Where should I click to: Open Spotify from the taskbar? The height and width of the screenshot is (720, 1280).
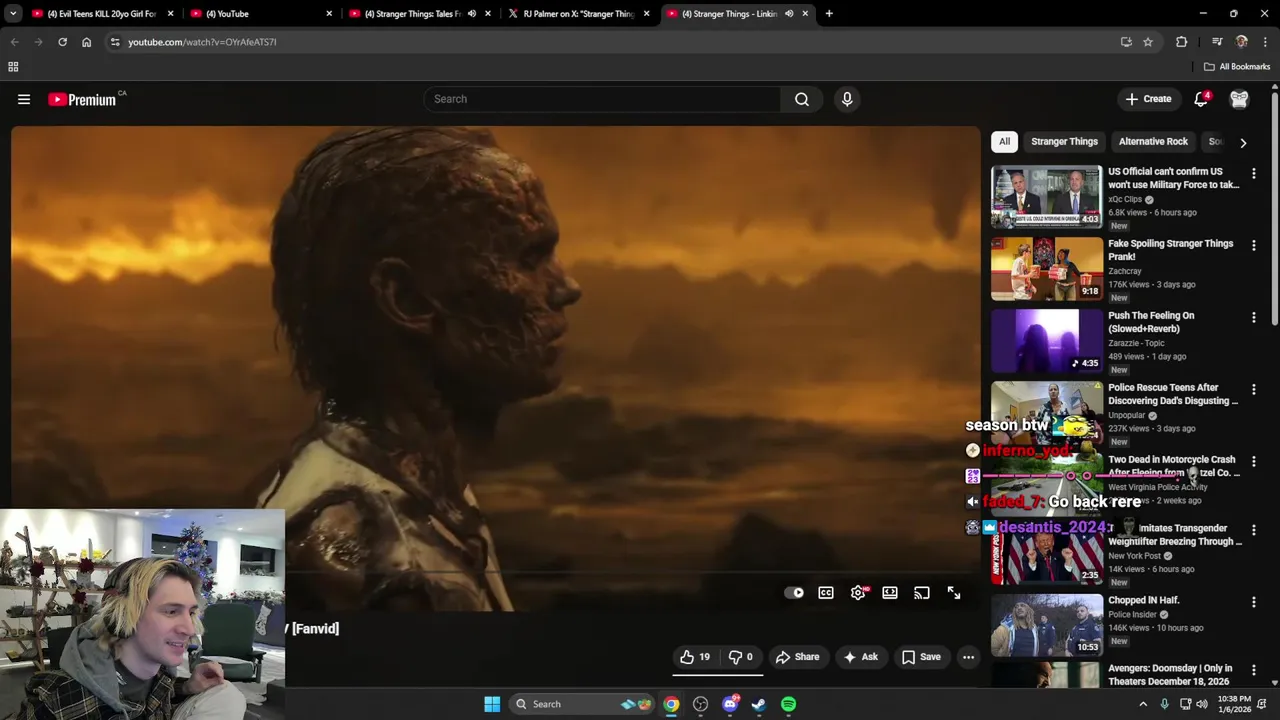(x=788, y=704)
